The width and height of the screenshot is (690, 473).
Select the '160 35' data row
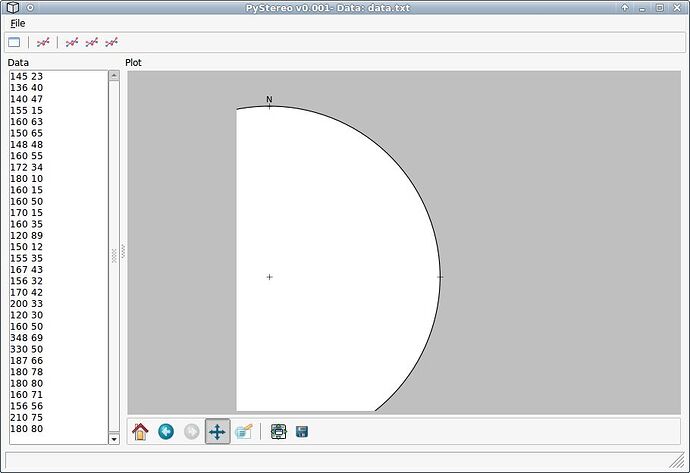59,224
